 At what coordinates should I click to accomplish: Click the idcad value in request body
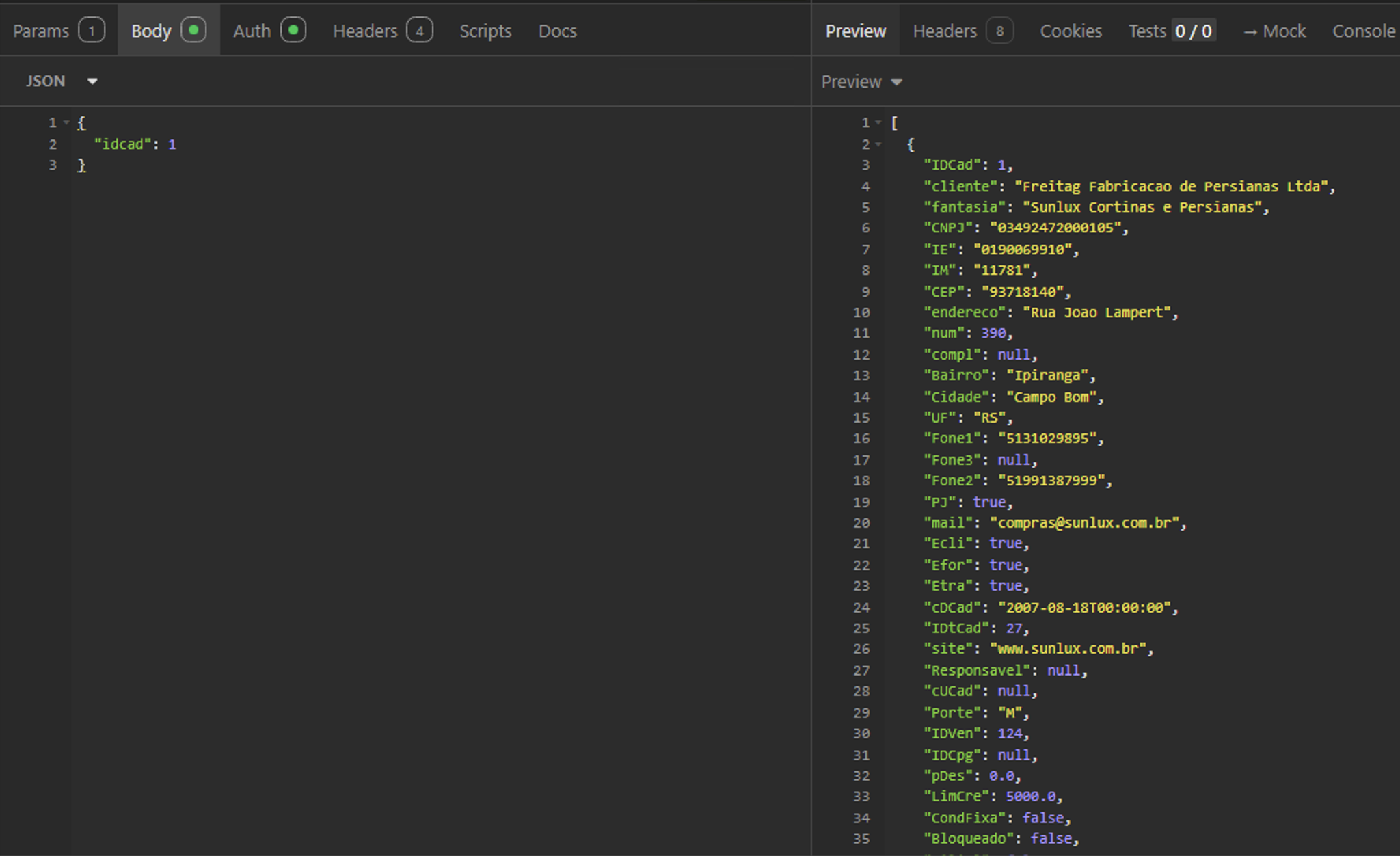point(172,144)
